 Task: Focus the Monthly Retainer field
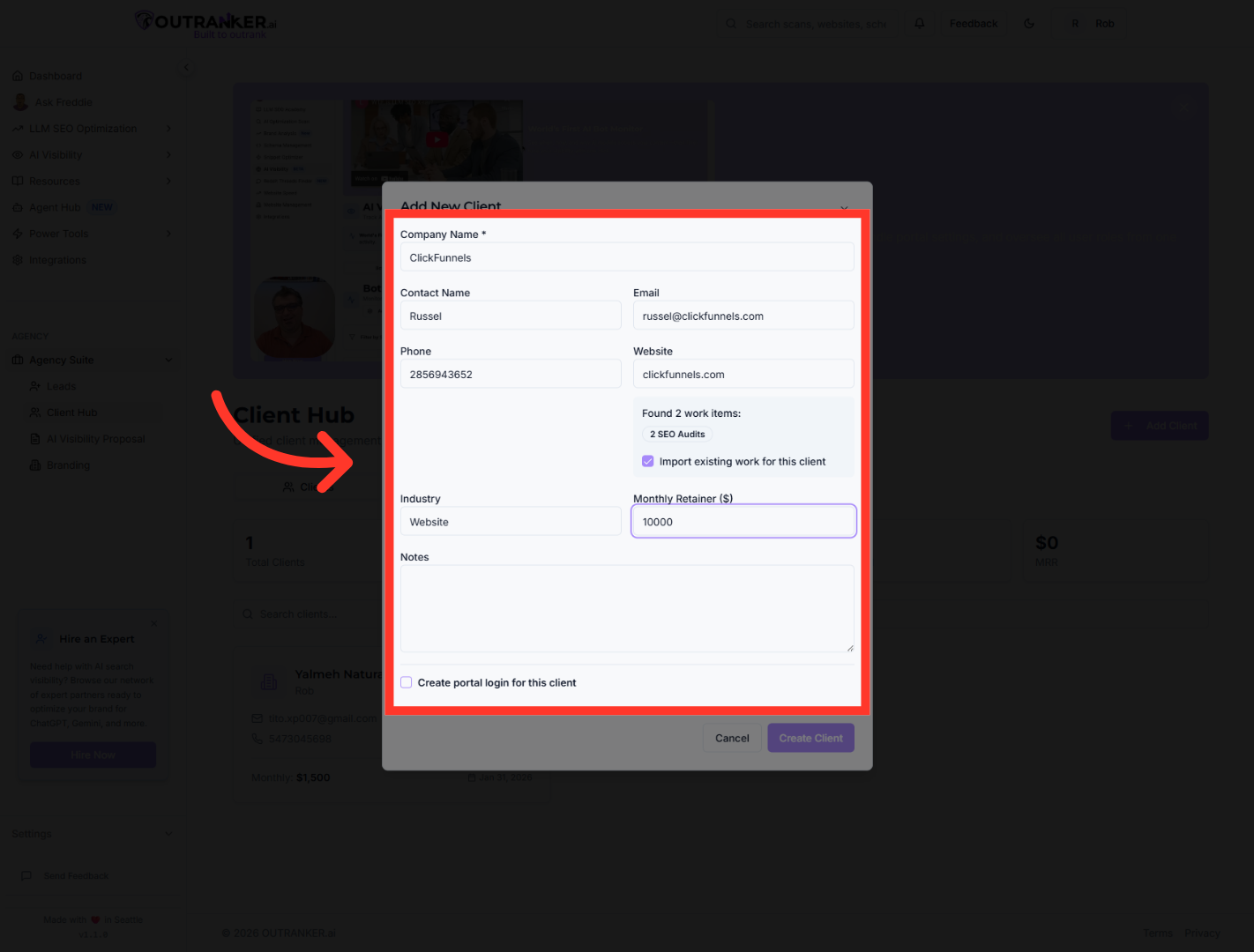[743, 522]
